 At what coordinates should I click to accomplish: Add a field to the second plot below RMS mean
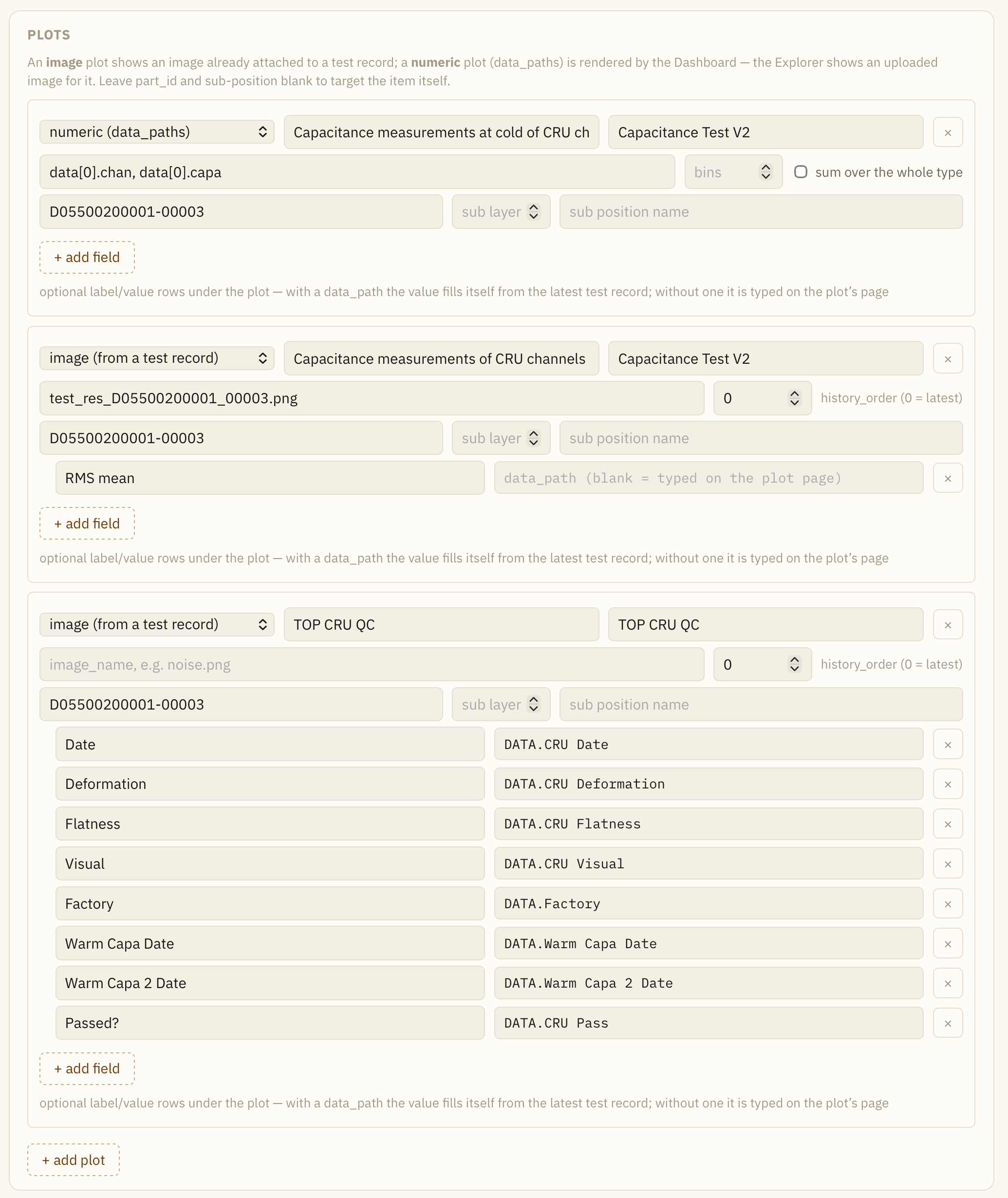click(x=87, y=524)
